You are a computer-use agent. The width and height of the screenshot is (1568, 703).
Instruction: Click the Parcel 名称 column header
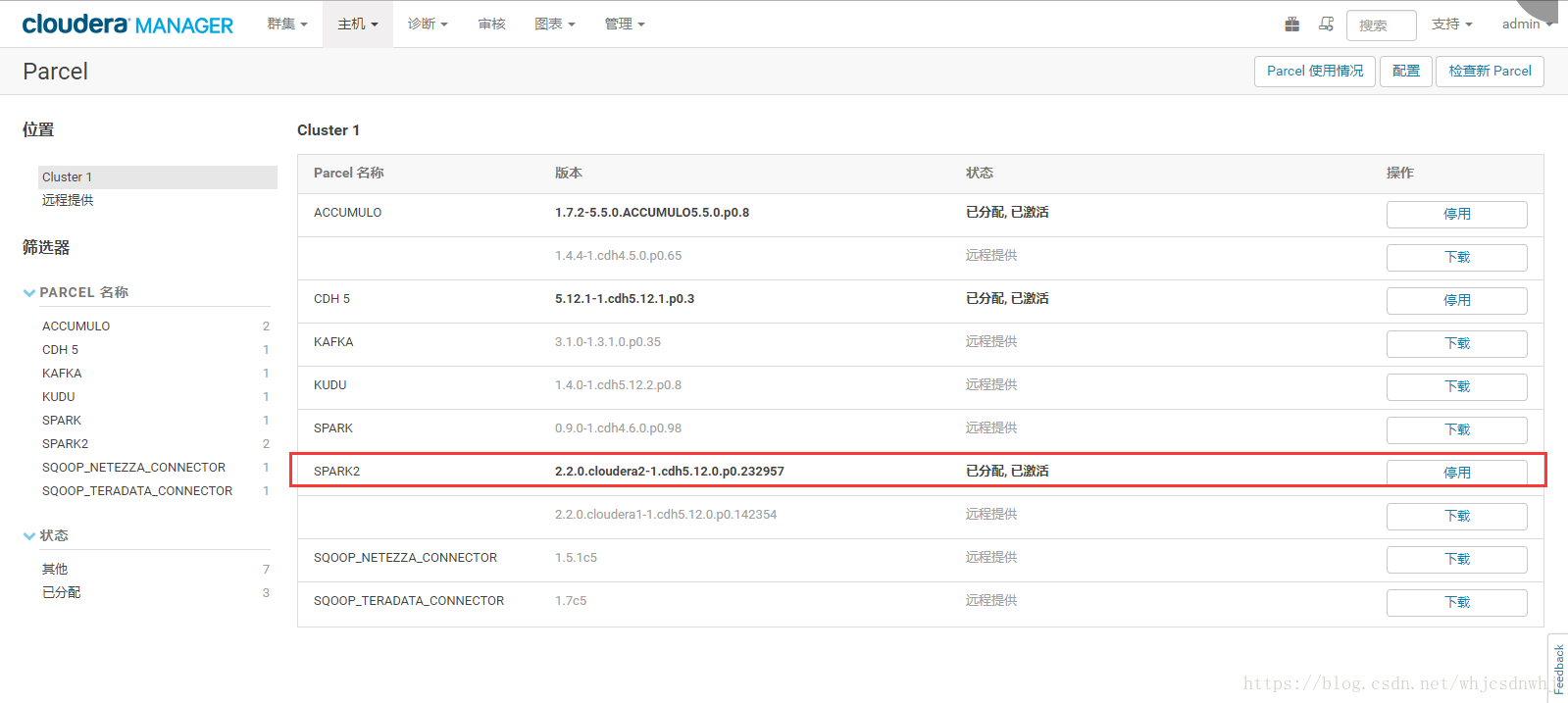[348, 173]
